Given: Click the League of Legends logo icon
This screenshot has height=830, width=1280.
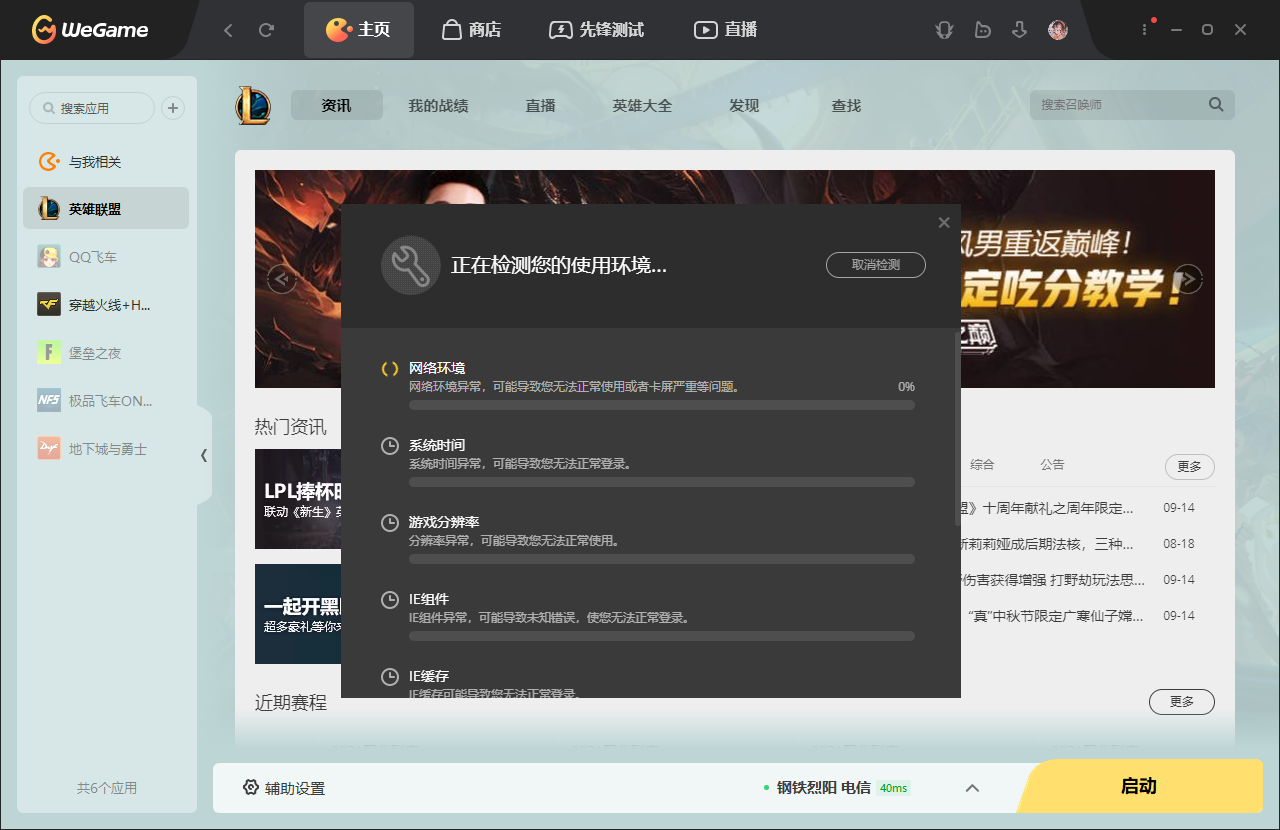Looking at the screenshot, I should click(x=253, y=105).
